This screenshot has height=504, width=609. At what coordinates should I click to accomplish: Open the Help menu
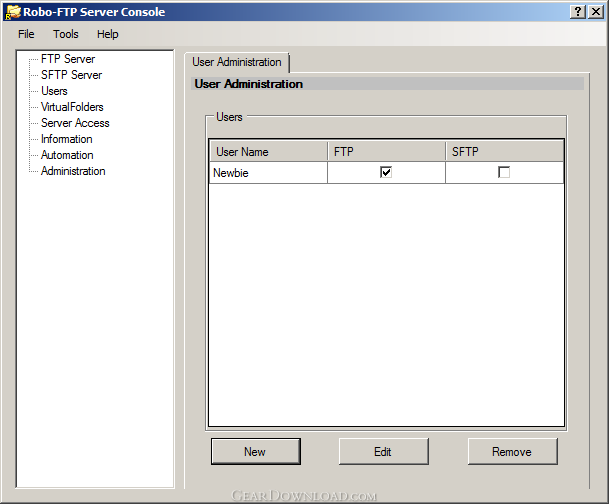click(x=108, y=34)
